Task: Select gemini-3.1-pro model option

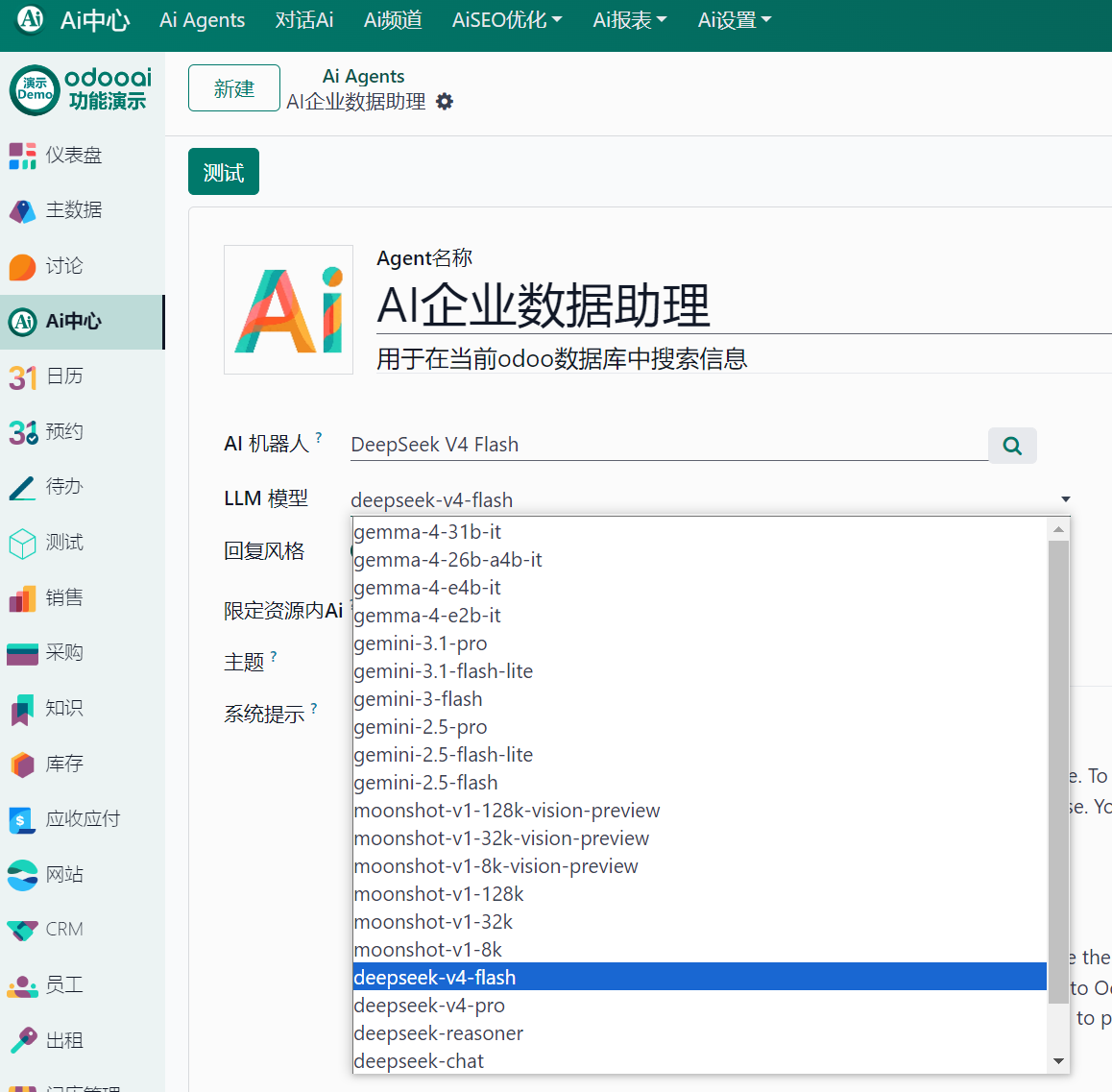Action: tap(699, 643)
